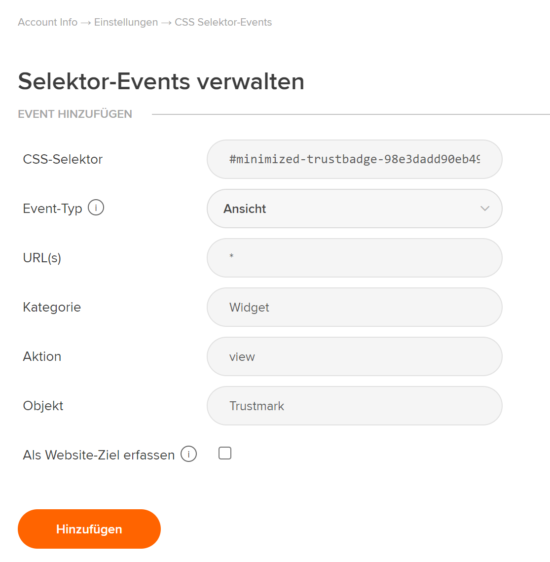Focus the CSS-Selektor input field

(354, 159)
